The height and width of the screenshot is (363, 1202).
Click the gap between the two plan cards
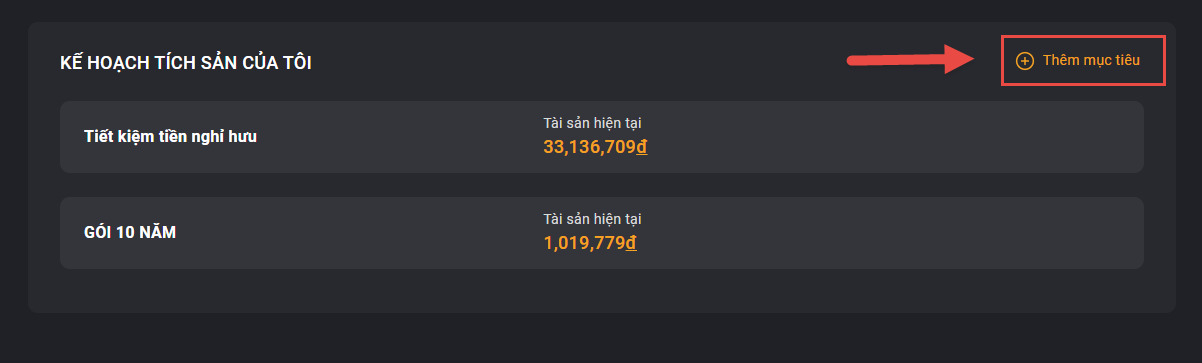pos(601,185)
